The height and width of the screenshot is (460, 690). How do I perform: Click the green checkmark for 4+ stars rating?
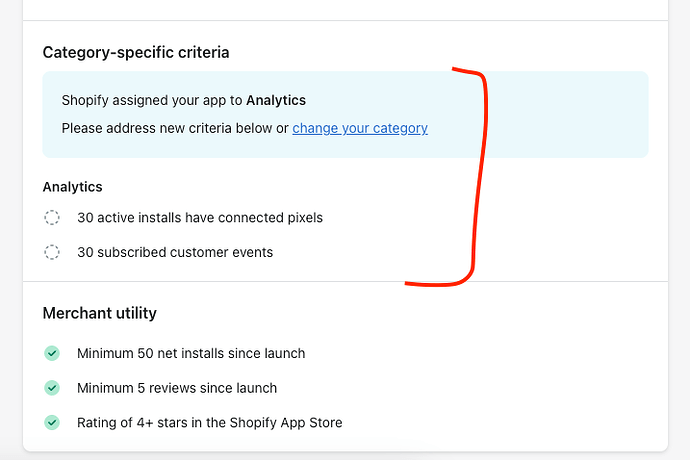52,422
